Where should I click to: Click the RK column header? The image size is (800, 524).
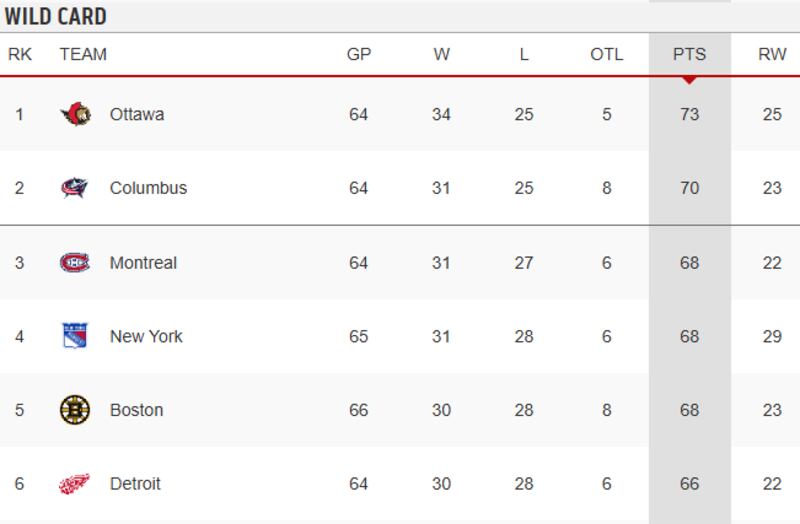pos(20,55)
